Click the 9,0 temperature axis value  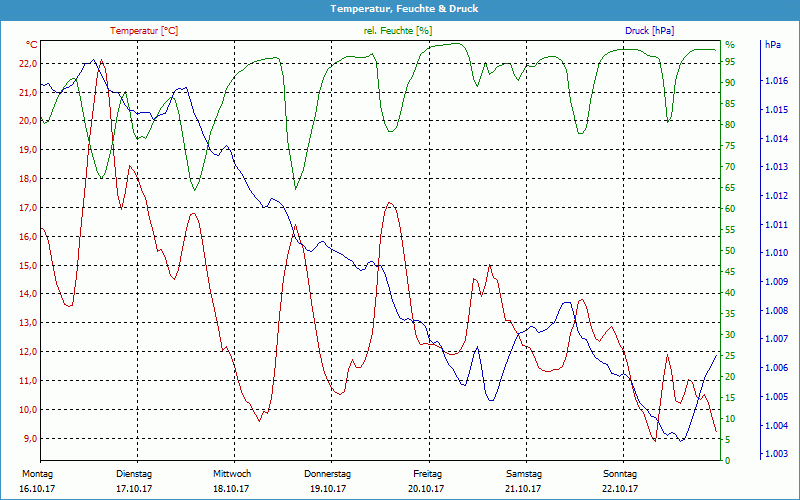point(30,439)
